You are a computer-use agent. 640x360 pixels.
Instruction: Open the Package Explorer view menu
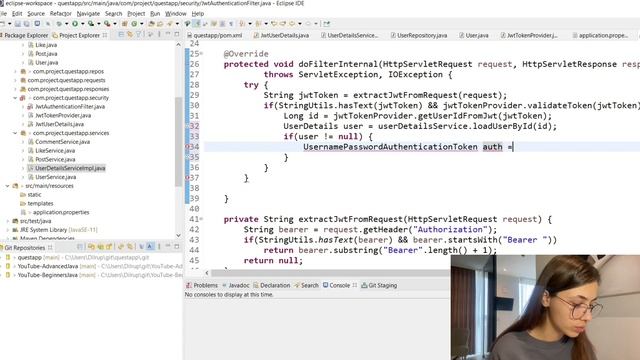(x=159, y=35)
